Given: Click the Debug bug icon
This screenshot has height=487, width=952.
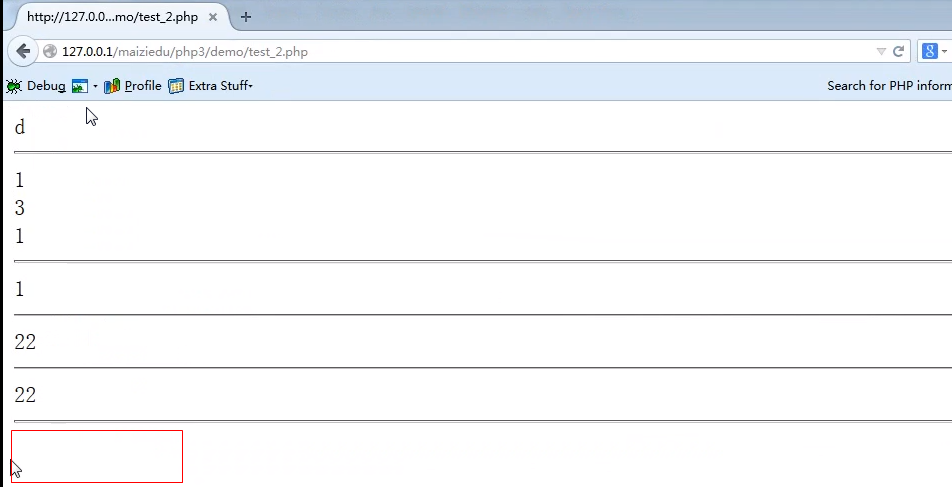Looking at the screenshot, I should [14, 86].
